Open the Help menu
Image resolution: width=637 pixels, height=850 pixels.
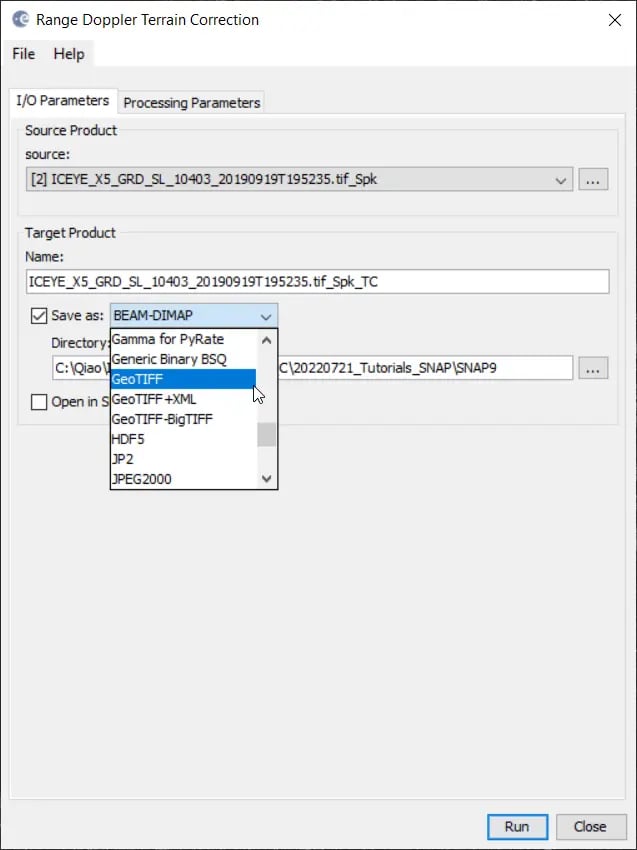(69, 54)
